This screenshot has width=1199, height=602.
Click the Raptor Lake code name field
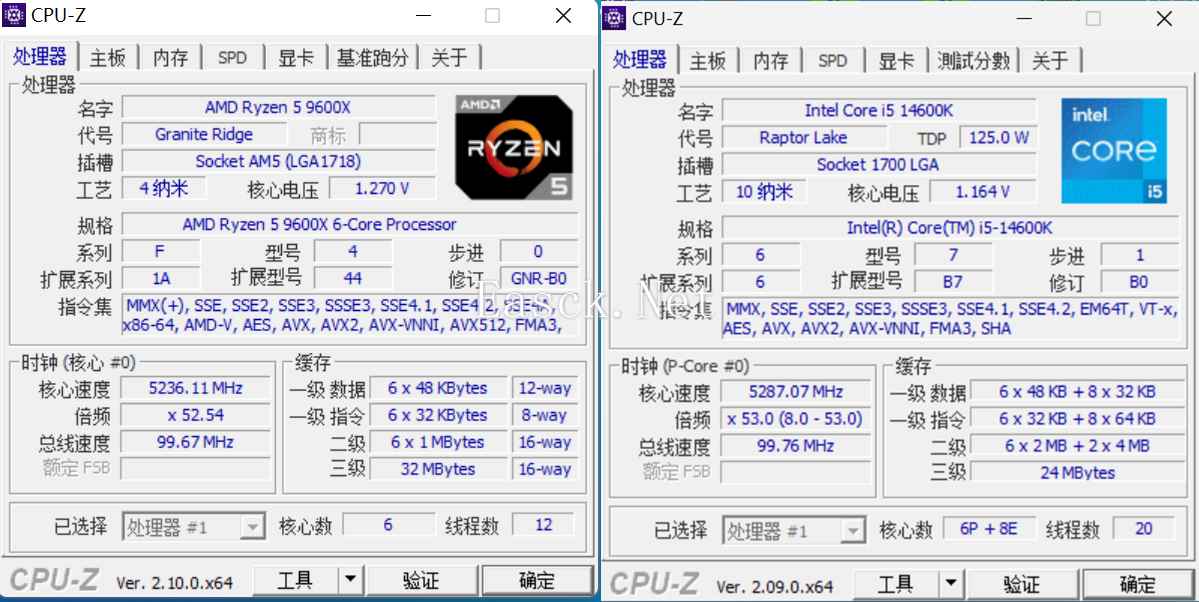(804, 138)
